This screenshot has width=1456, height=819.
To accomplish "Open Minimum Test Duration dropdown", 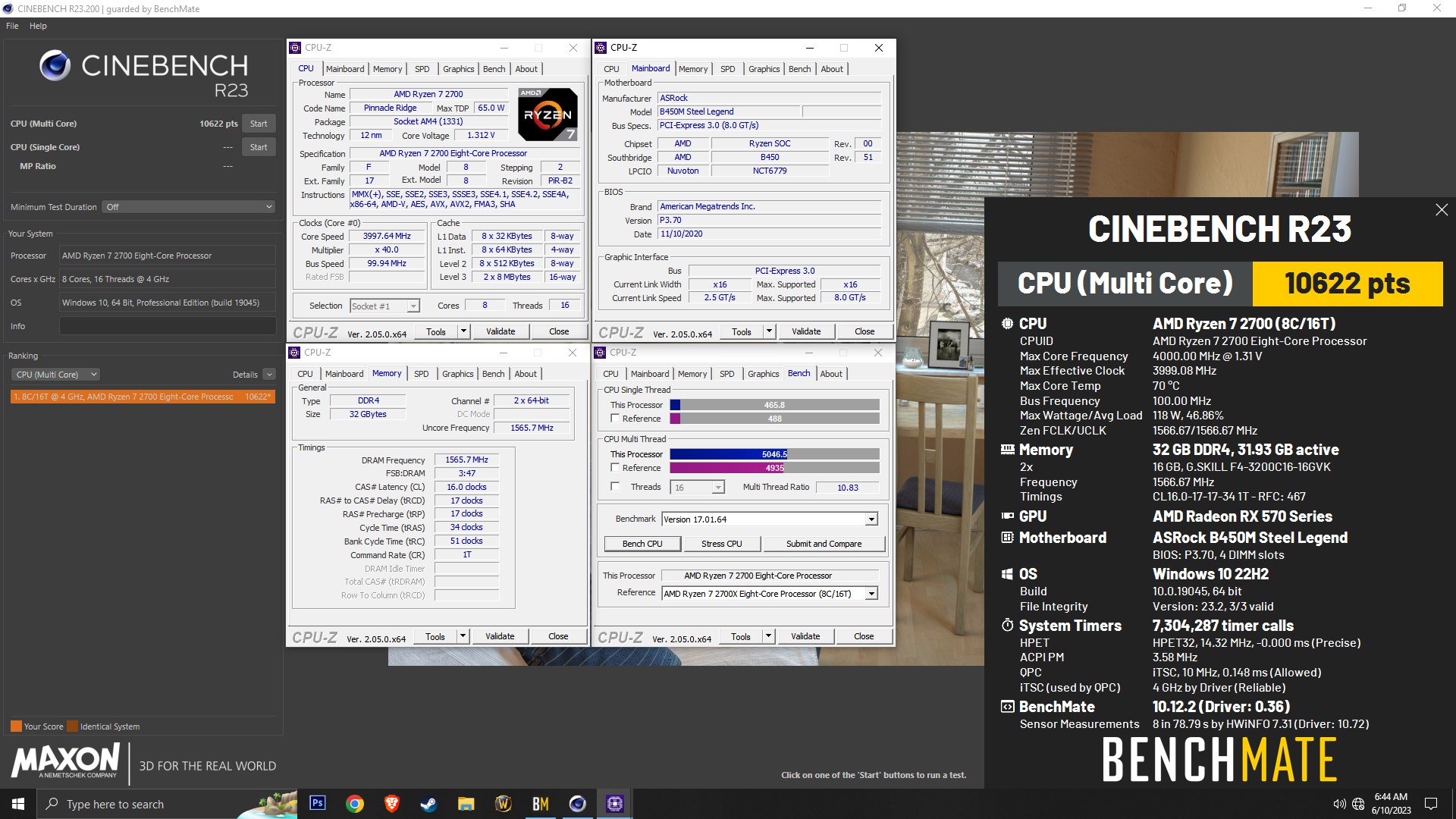I will pyautogui.click(x=189, y=207).
